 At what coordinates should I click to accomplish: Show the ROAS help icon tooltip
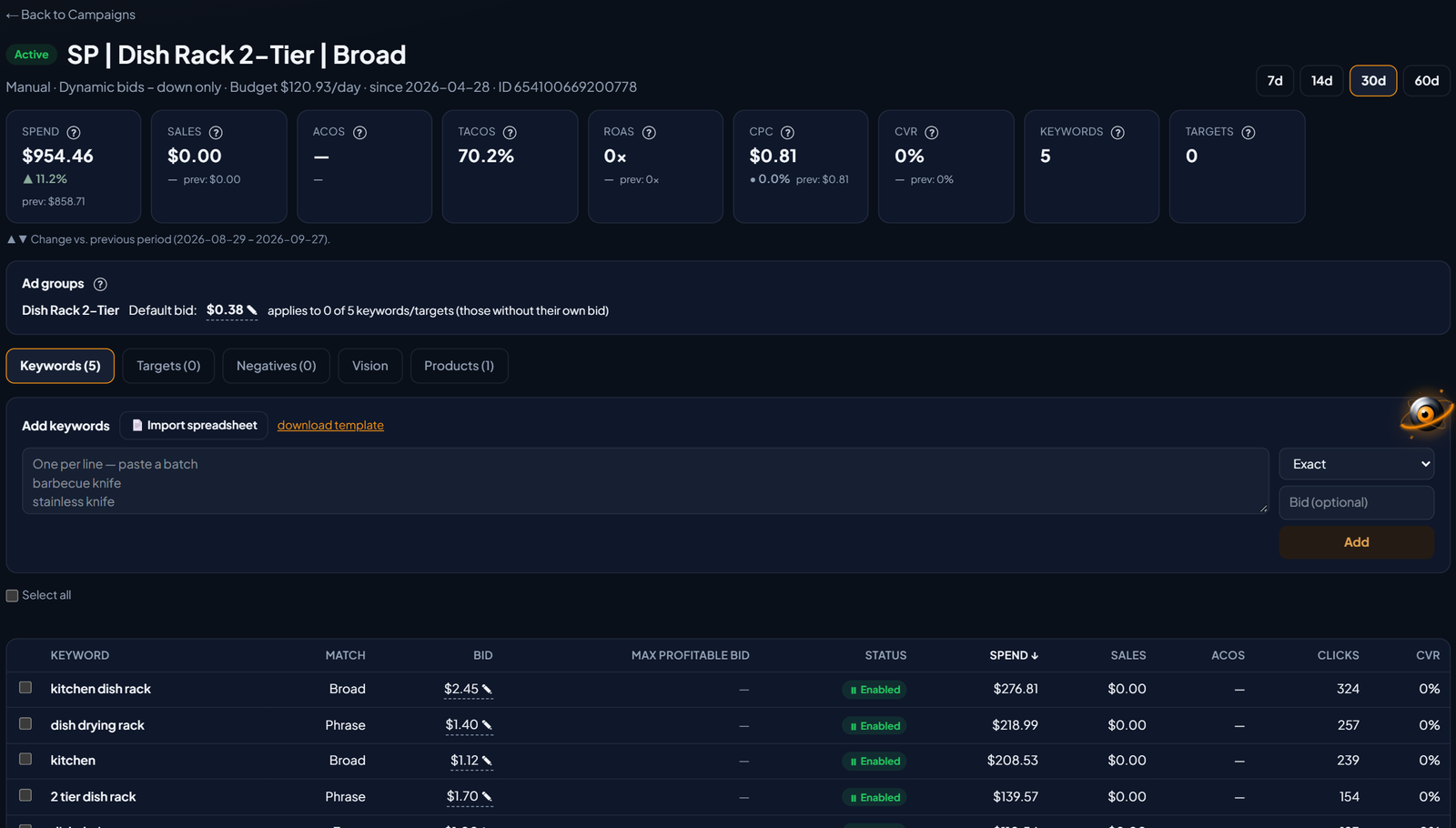[x=649, y=133]
